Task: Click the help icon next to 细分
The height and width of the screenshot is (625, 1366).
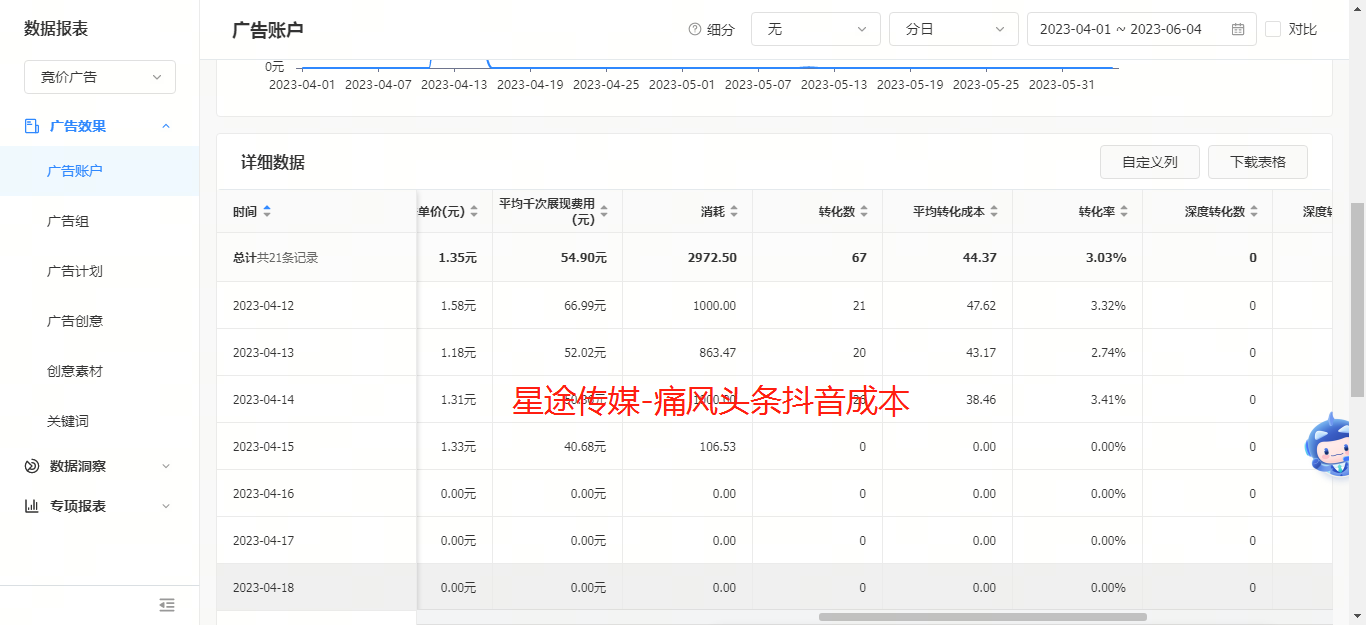Action: [694, 29]
